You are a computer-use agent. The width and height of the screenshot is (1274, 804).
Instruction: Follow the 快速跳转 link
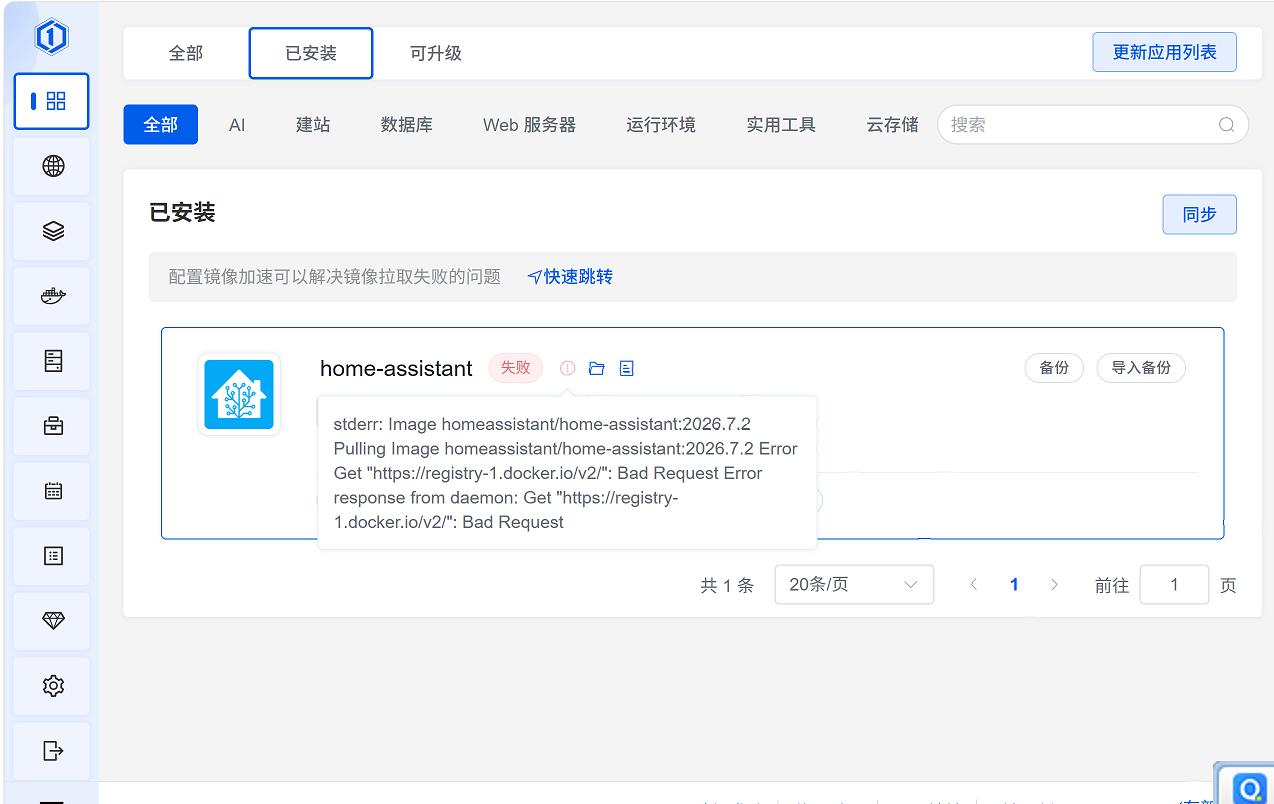click(x=570, y=277)
